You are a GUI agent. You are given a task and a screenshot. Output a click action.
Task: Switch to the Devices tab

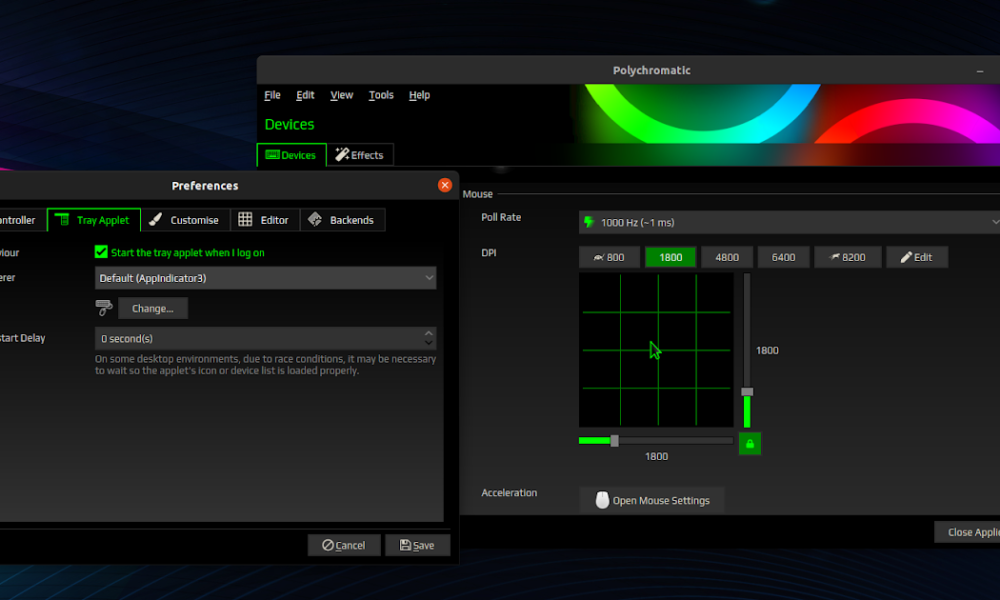click(291, 155)
